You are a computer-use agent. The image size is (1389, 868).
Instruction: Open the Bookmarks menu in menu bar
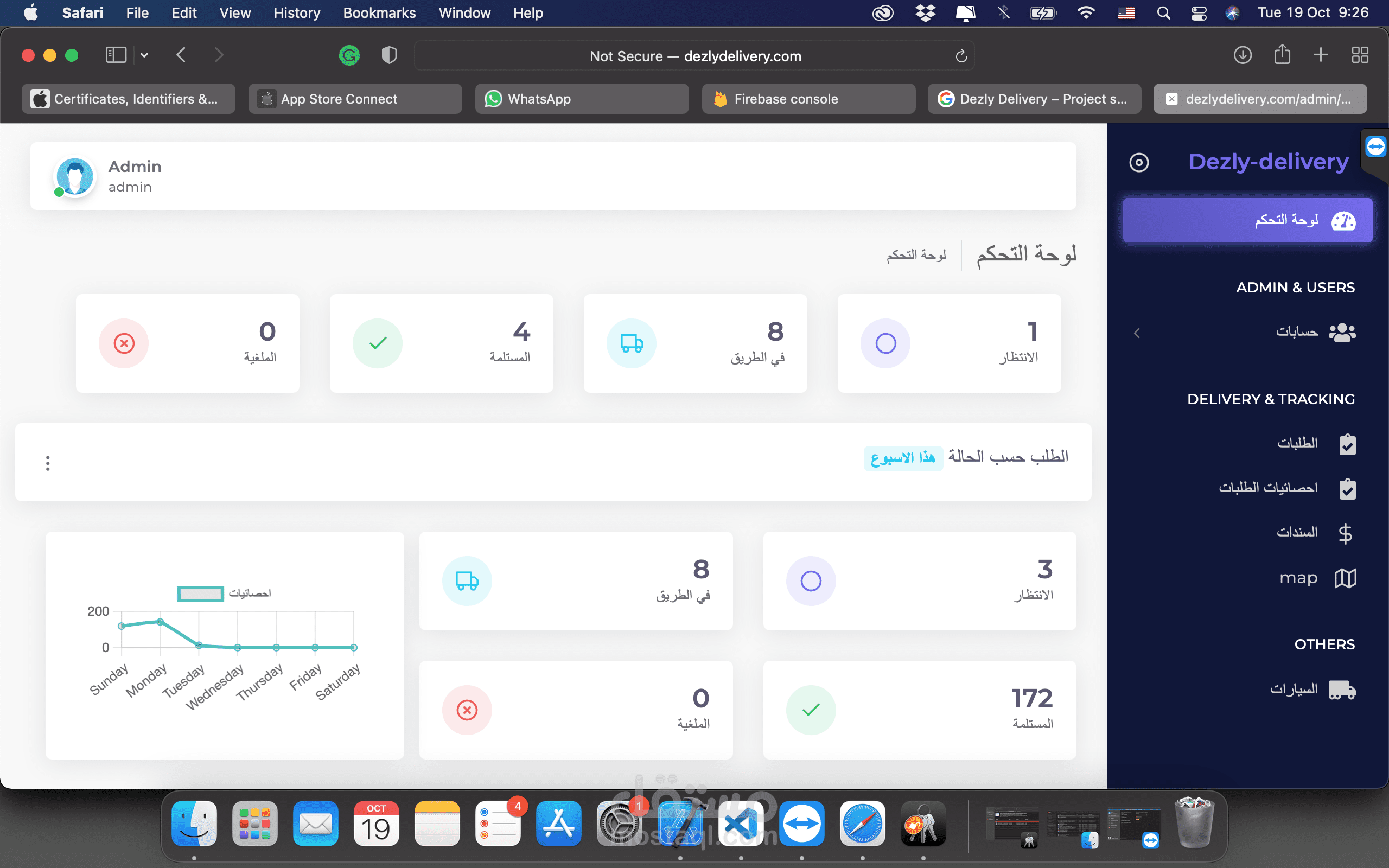click(x=379, y=12)
